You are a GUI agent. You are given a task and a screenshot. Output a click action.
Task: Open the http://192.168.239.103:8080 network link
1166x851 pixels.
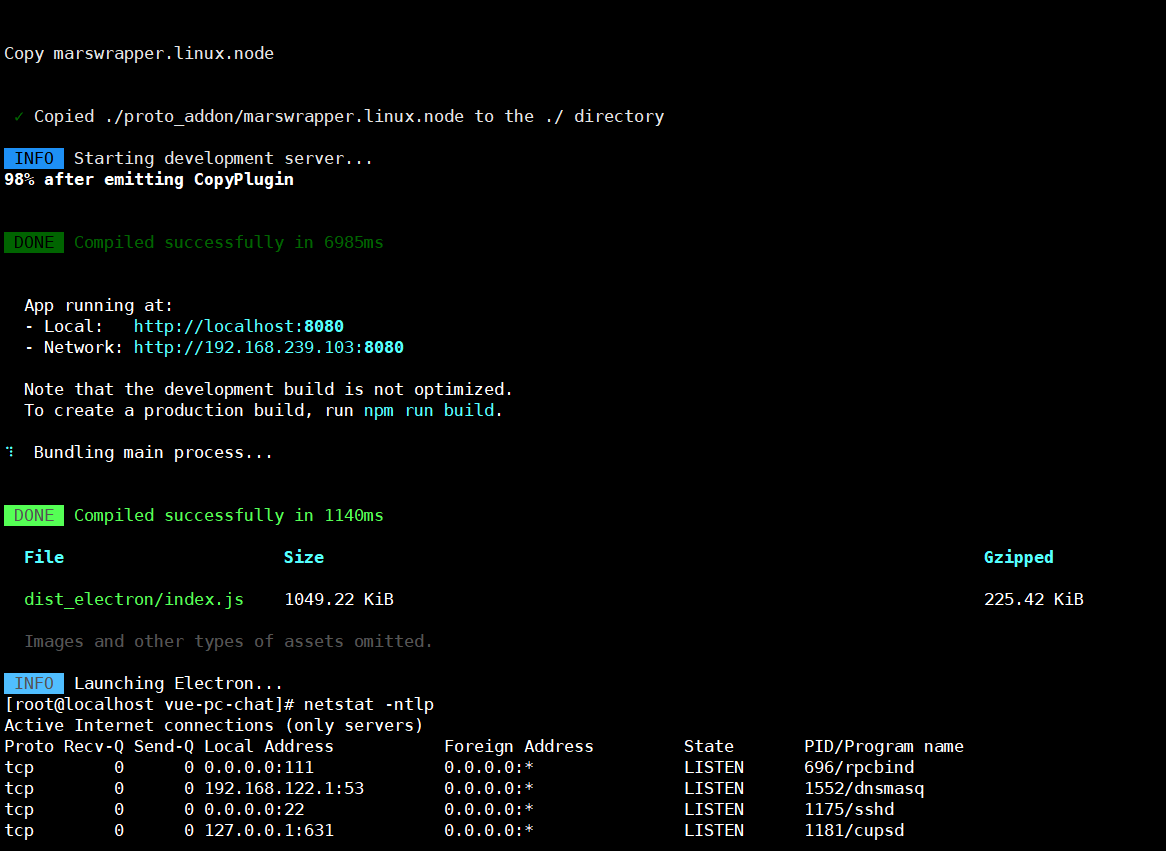pyautogui.click(x=268, y=347)
